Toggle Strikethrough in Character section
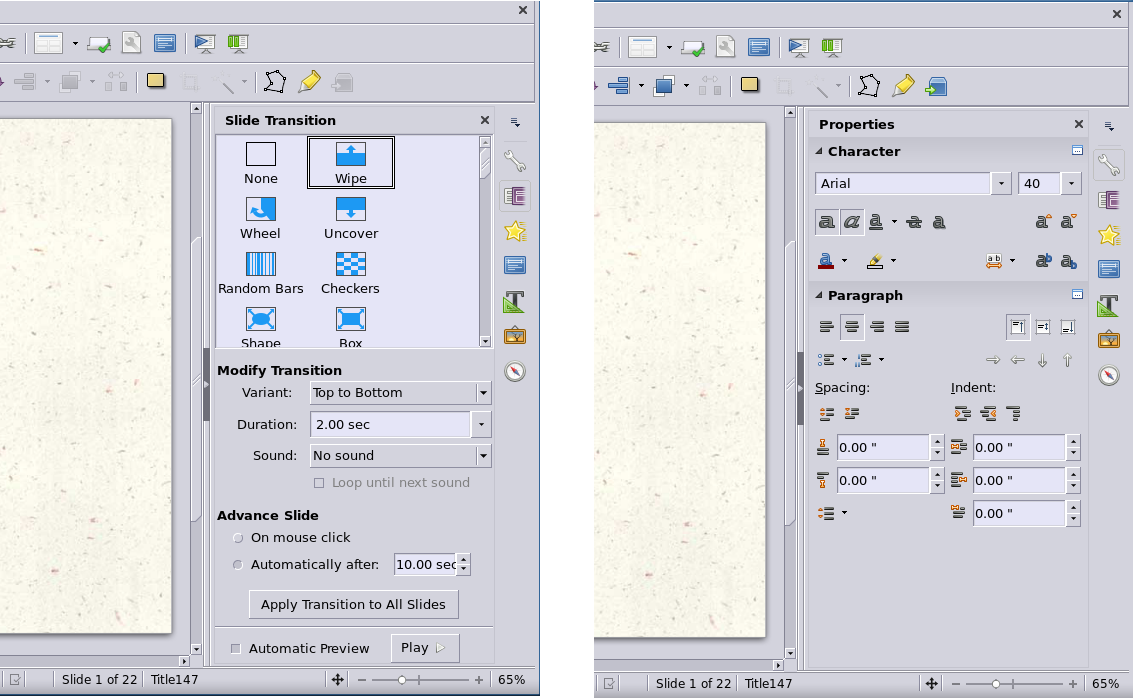Screen dimensions: 1133x698 [x=914, y=222]
